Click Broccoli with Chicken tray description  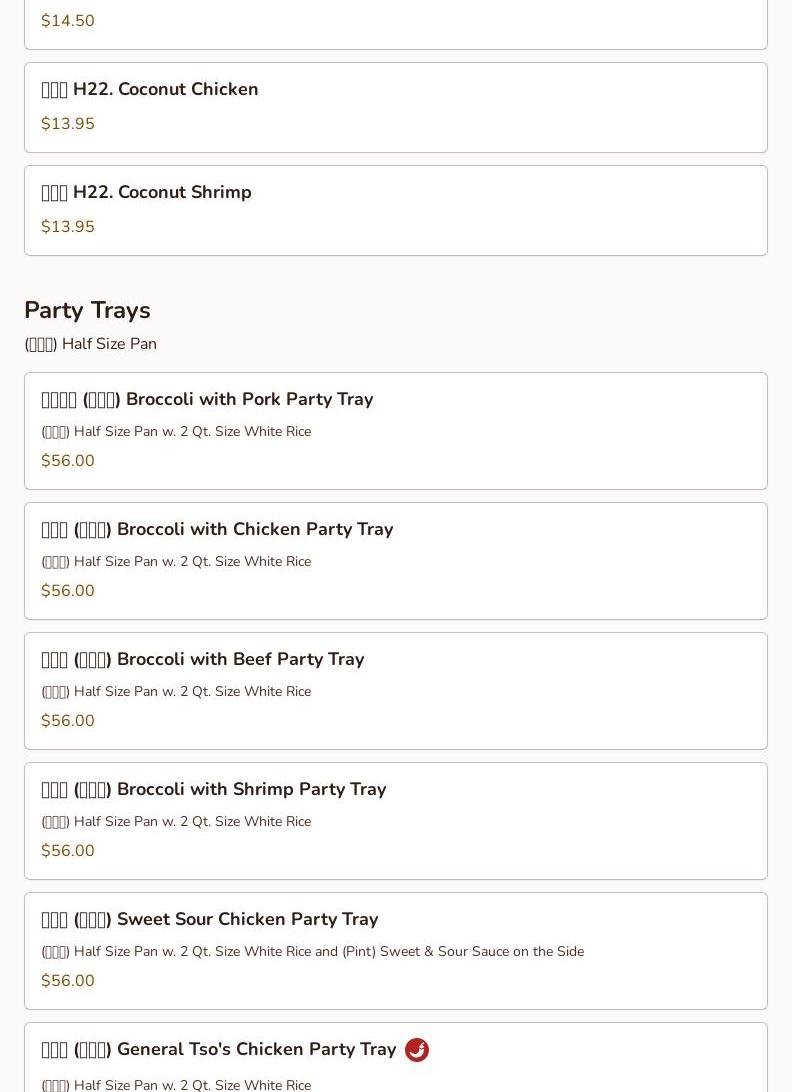[x=176, y=562]
